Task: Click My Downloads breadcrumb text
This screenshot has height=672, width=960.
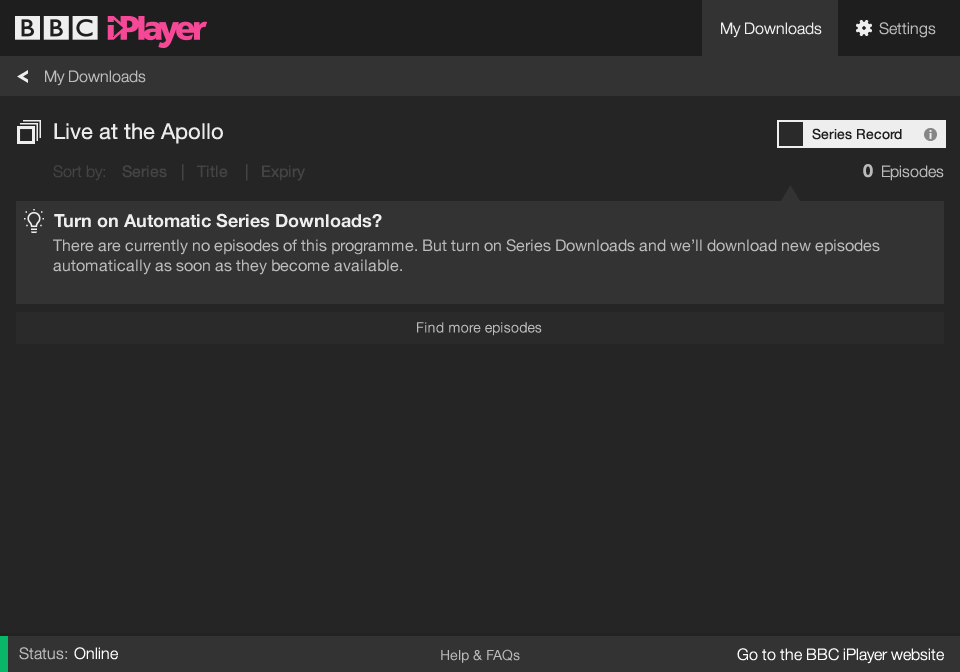Action: 95,77
